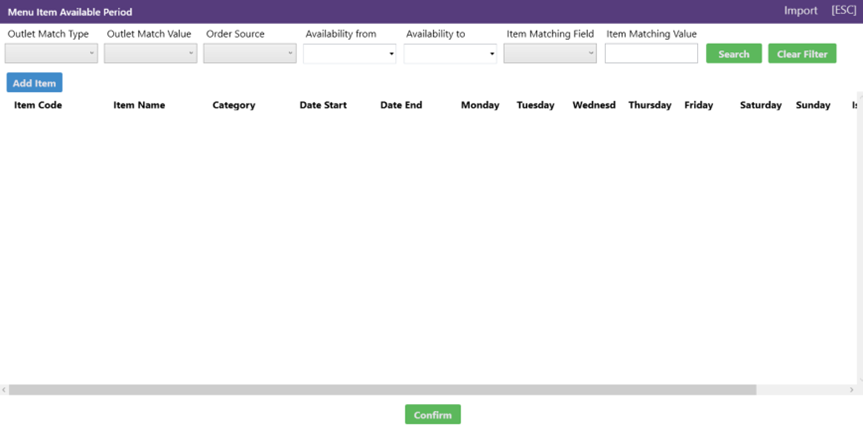Screen dimensions: 863x427
Task: Expand the Outlet Match Value dropdown
Action: click(x=150, y=54)
